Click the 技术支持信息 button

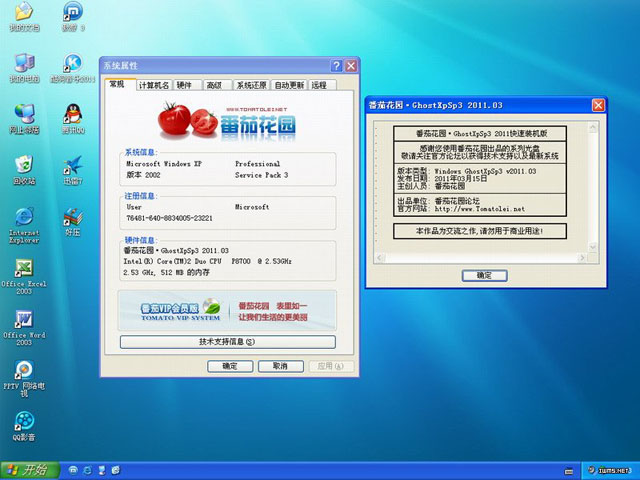pos(227,342)
